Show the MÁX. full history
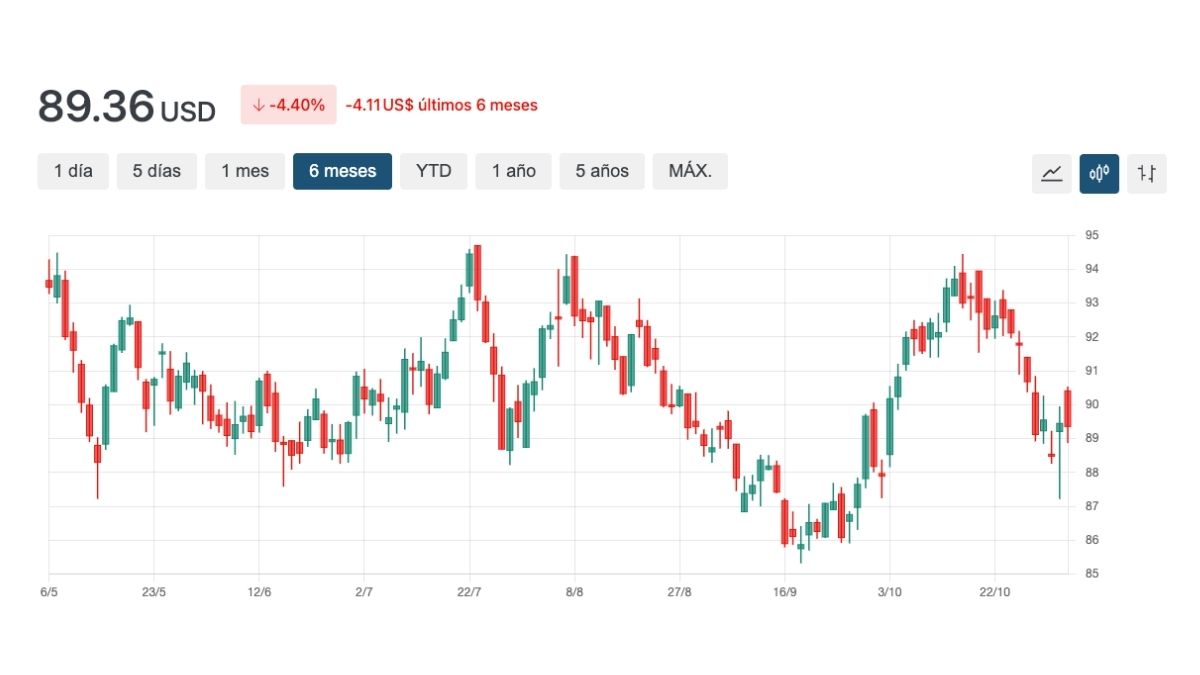The height and width of the screenshot is (675, 1200). (x=690, y=171)
